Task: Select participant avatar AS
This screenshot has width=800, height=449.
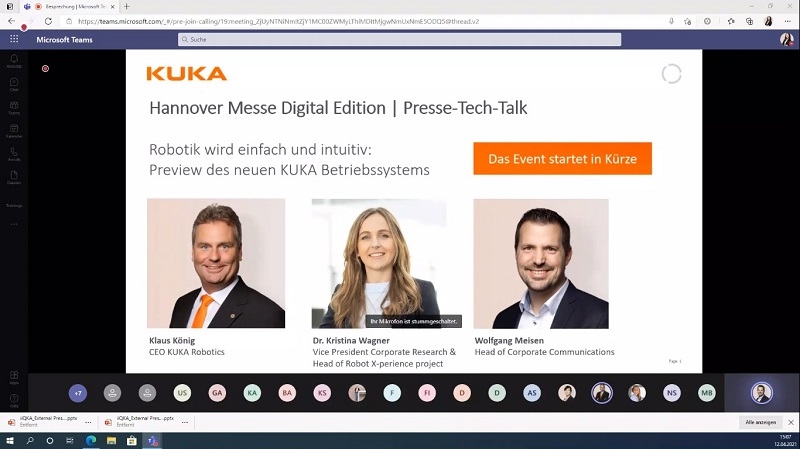Action: click(x=532, y=393)
